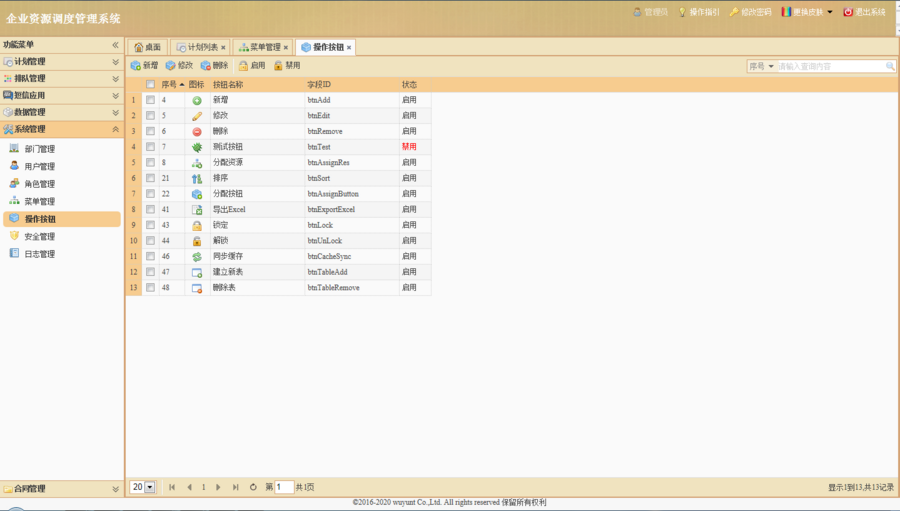Click into the search query input field

(x=831, y=66)
